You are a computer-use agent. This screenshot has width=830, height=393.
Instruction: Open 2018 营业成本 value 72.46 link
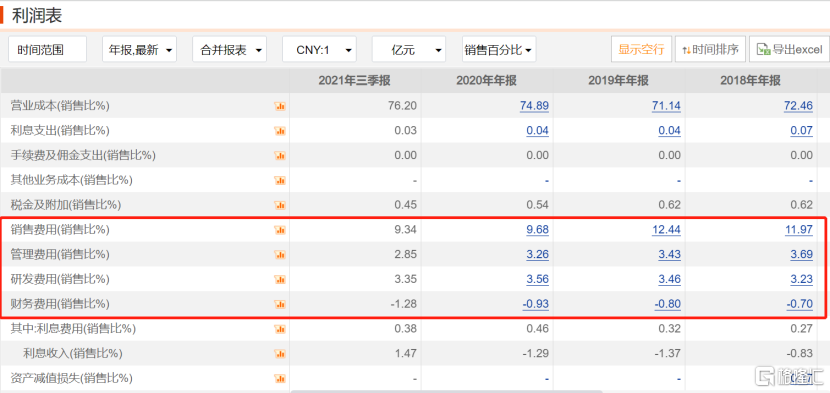pyautogui.click(x=798, y=106)
